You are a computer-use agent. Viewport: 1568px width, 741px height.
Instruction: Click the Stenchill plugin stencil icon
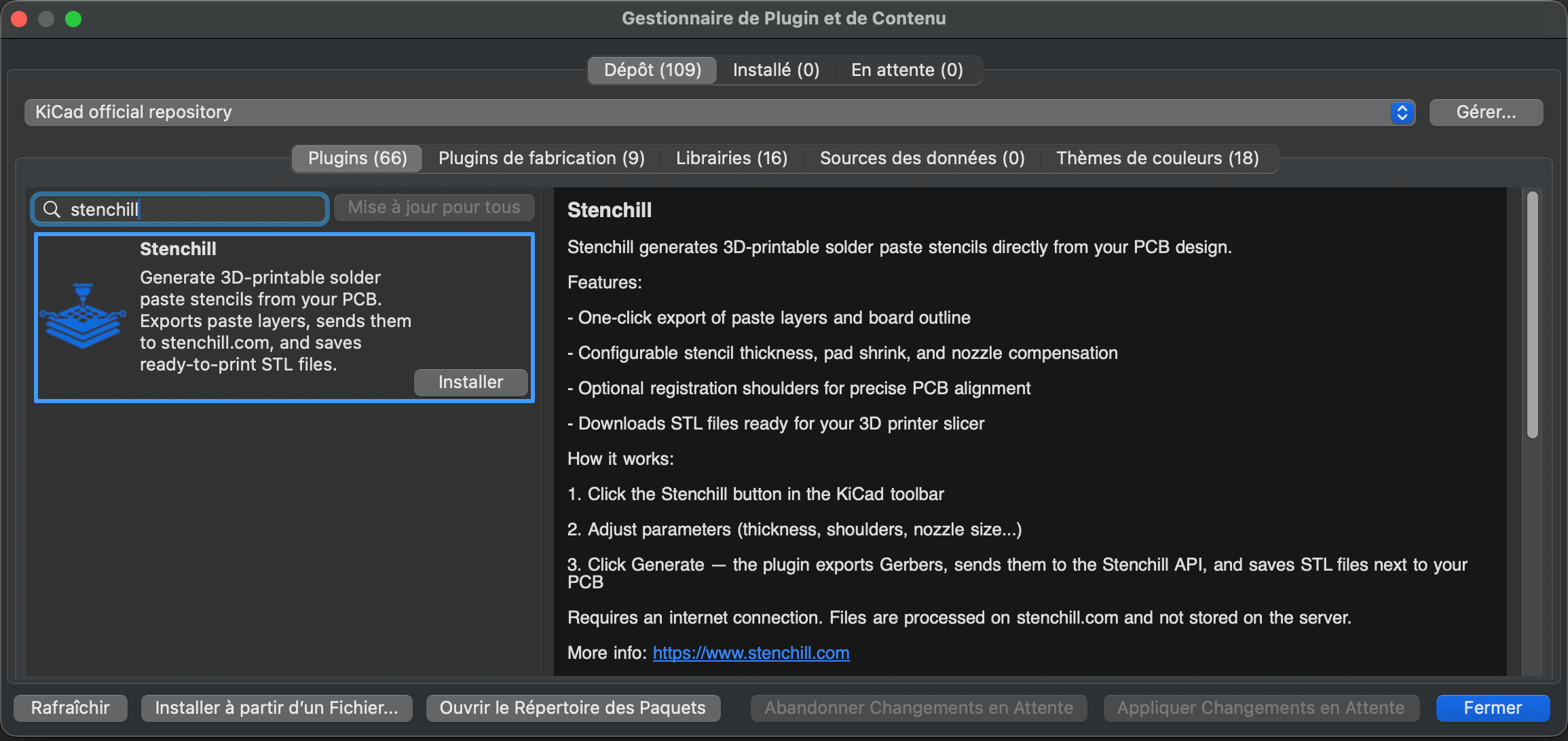click(x=83, y=316)
